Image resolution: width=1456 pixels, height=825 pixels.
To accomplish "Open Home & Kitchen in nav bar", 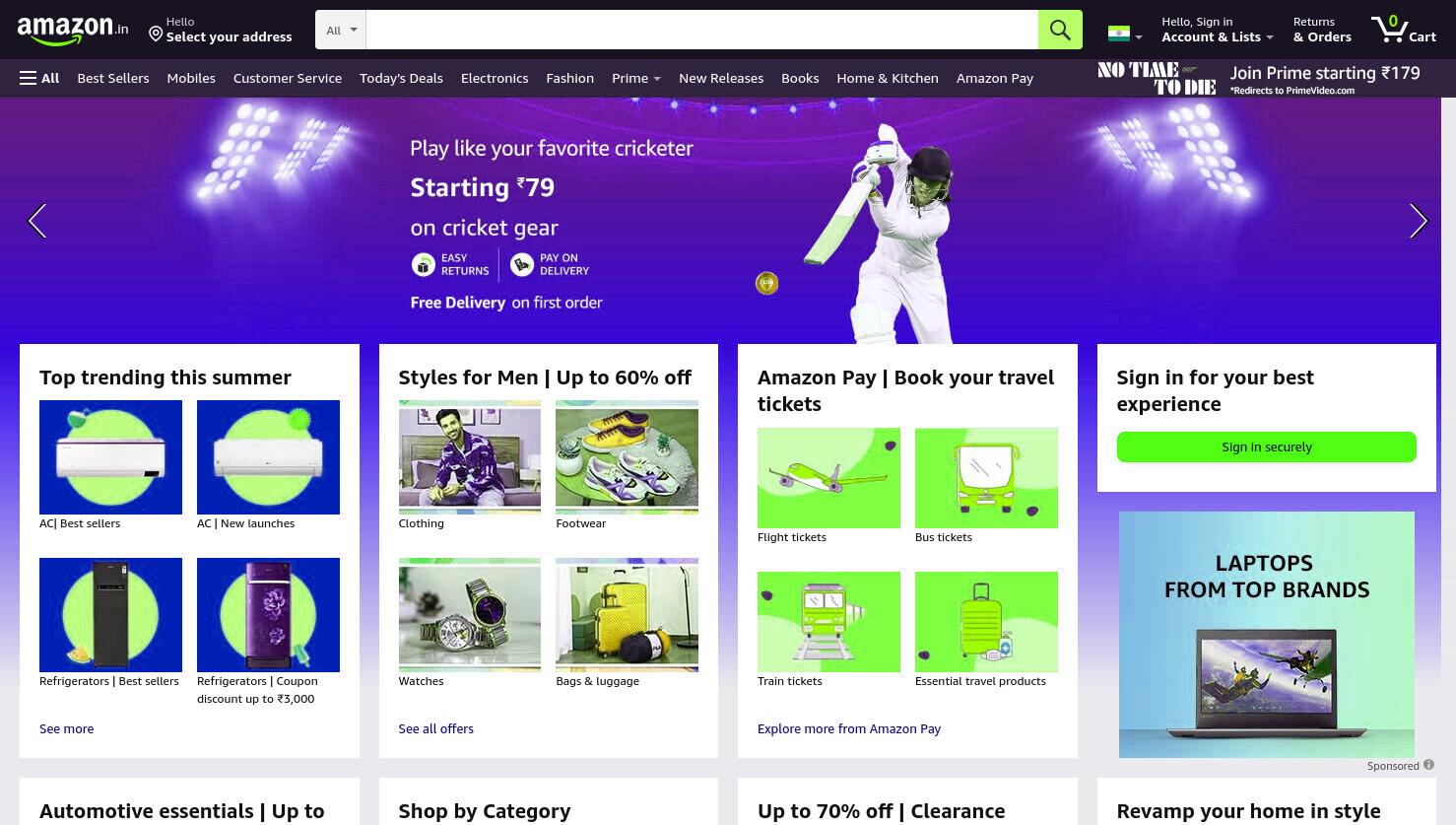I will click(888, 78).
